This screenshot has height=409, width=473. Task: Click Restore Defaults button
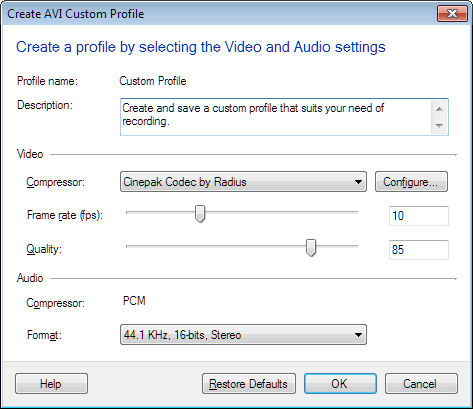[249, 384]
